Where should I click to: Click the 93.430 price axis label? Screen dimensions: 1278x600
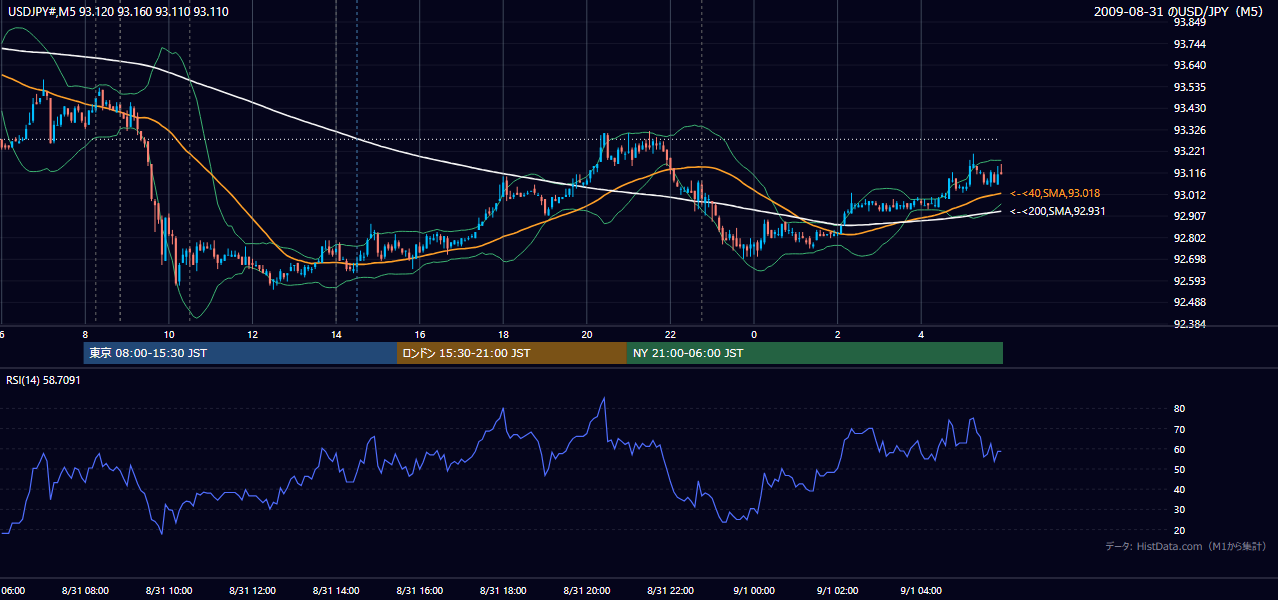click(x=1189, y=108)
